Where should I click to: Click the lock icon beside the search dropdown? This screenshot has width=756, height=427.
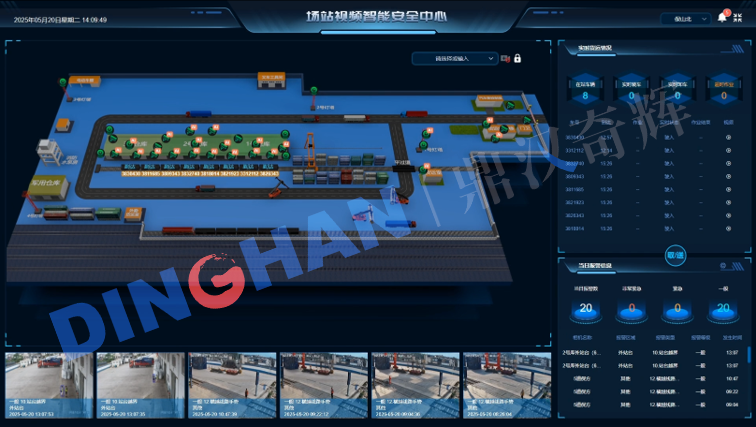[517, 59]
